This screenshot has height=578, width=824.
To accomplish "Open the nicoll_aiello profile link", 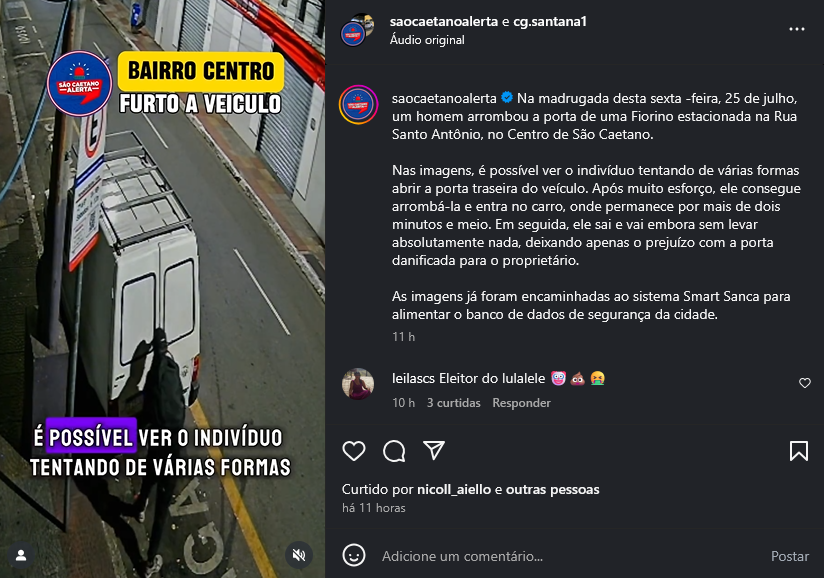I will click(454, 489).
